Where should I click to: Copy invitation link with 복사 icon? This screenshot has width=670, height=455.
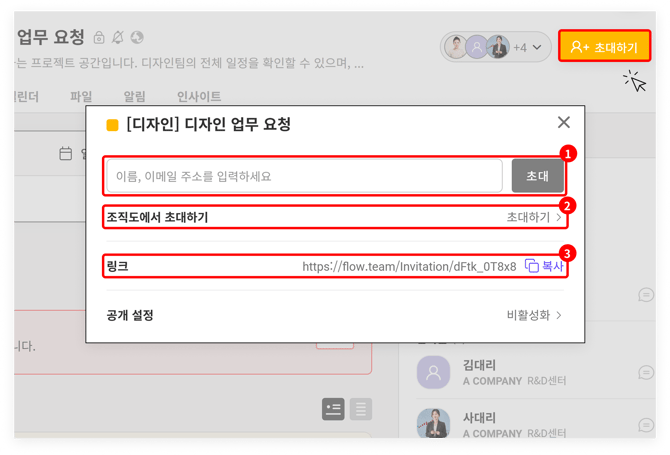tap(533, 266)
